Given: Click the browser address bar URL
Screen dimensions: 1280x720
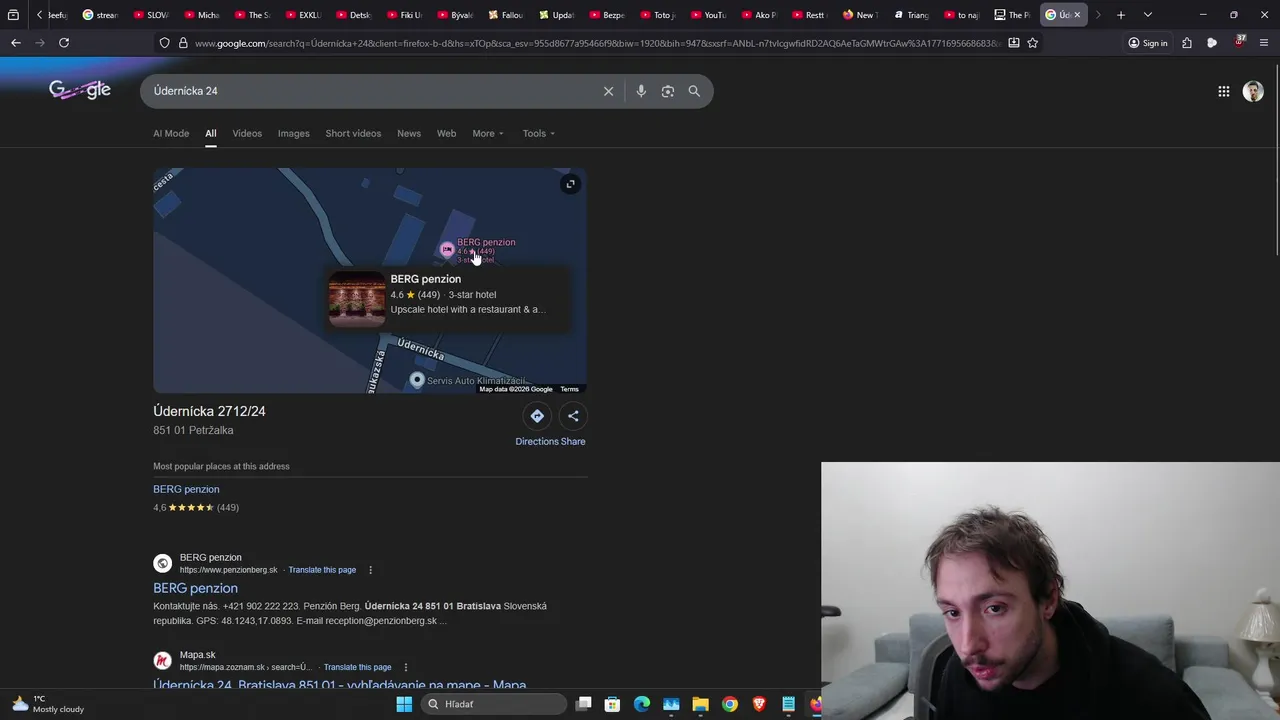Looking at the screenshot, I should [597, 43].
